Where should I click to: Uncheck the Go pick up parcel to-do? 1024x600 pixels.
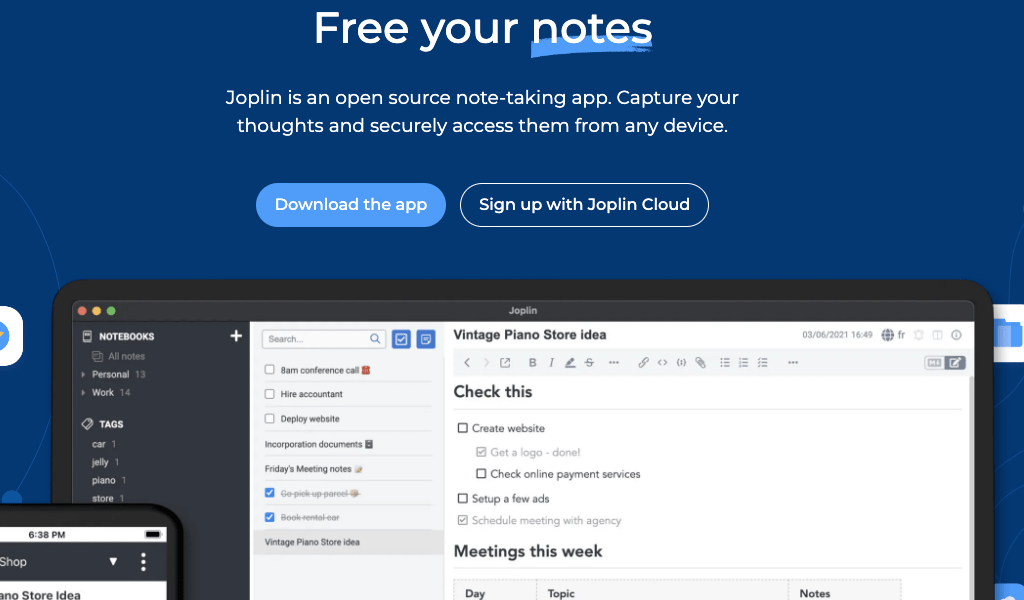[269, 493]
